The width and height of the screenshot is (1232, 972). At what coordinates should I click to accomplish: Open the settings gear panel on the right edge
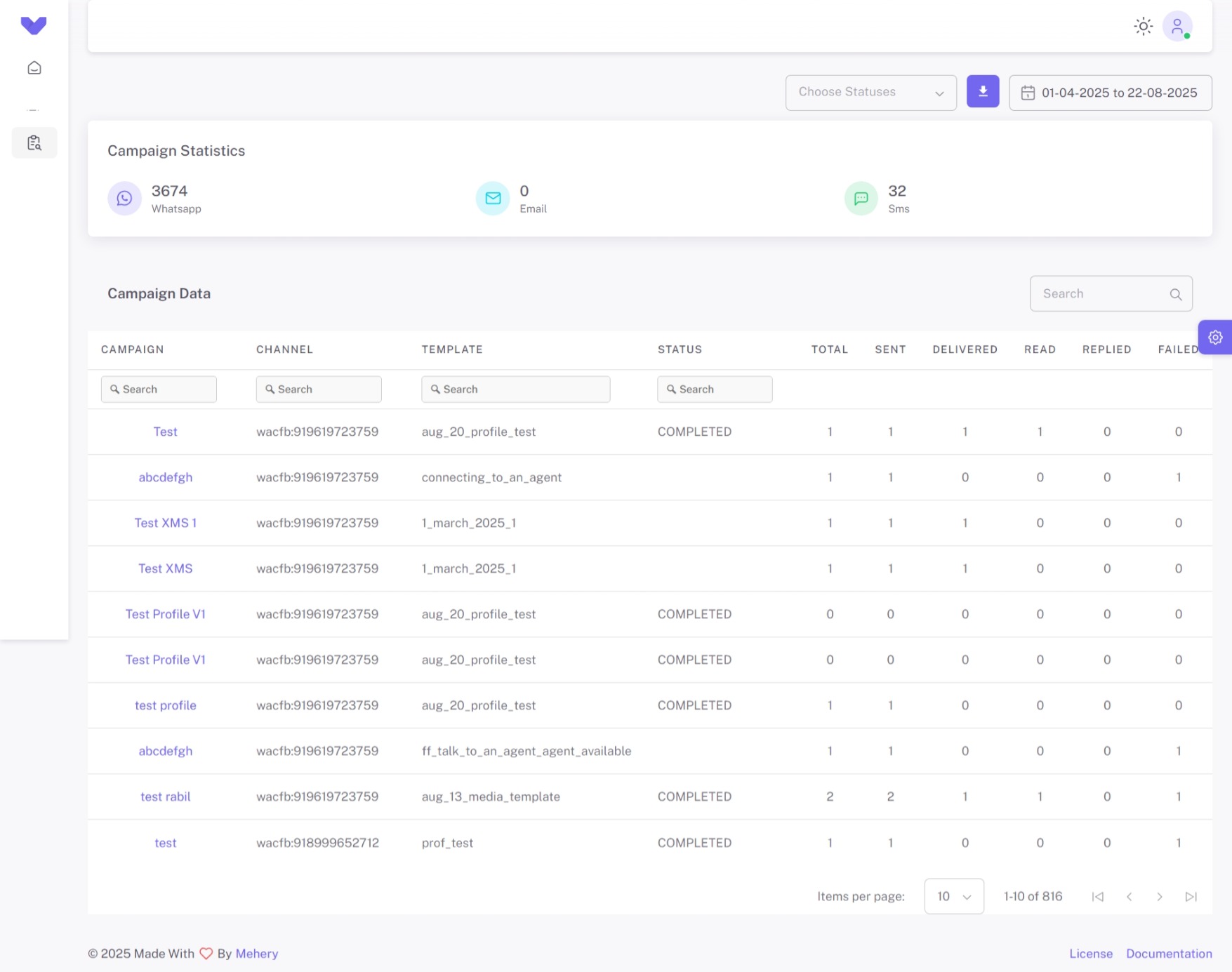pos(1215,338)
